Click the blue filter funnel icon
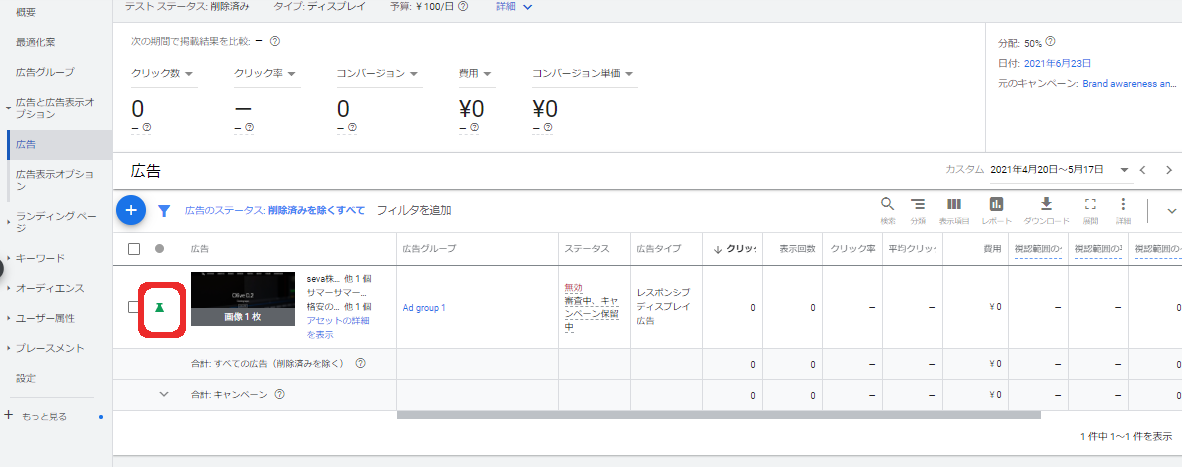Viewport: 1182px width, 467px height. pyautogui.click(x=164, y=211)
